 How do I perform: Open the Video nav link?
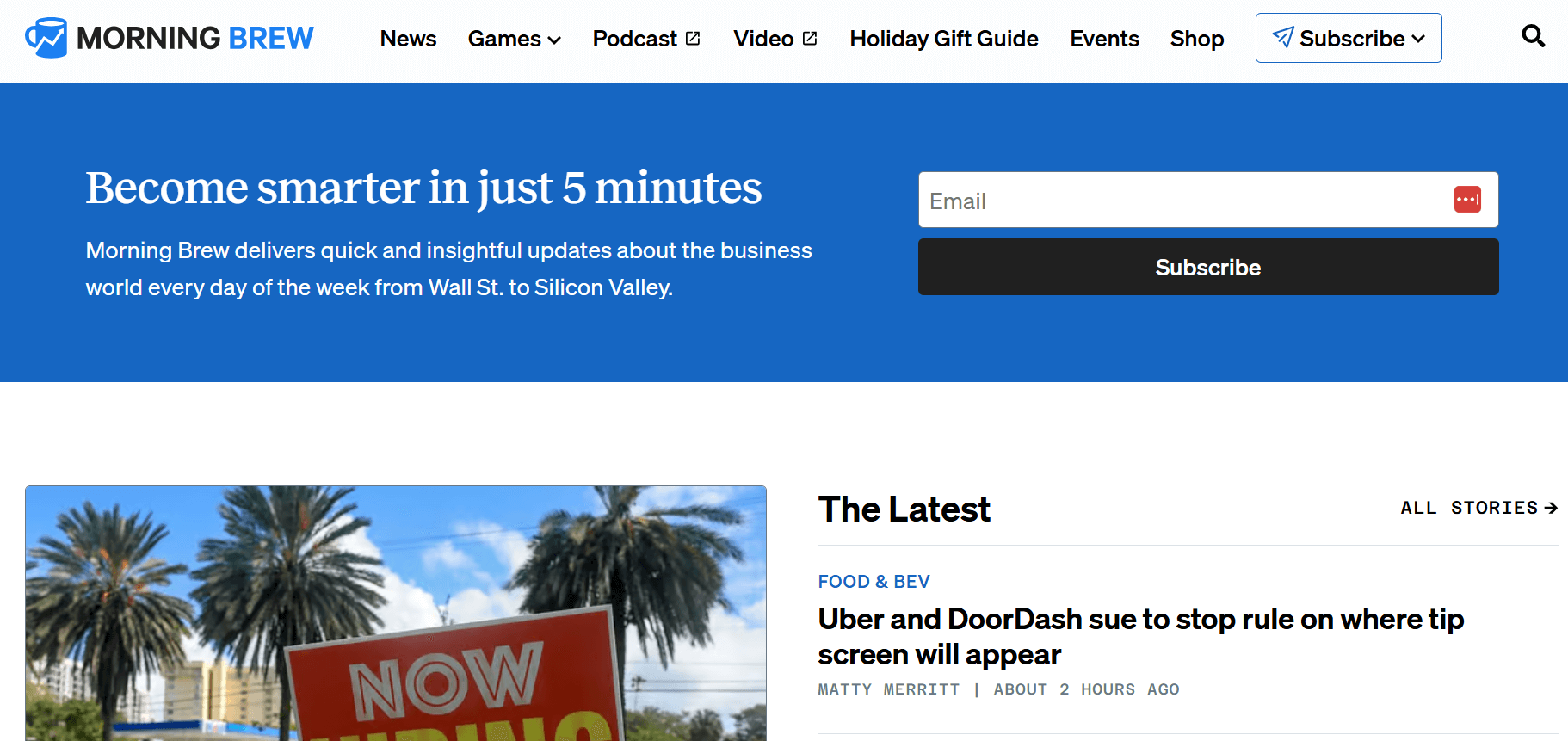[x=763, y=39]
